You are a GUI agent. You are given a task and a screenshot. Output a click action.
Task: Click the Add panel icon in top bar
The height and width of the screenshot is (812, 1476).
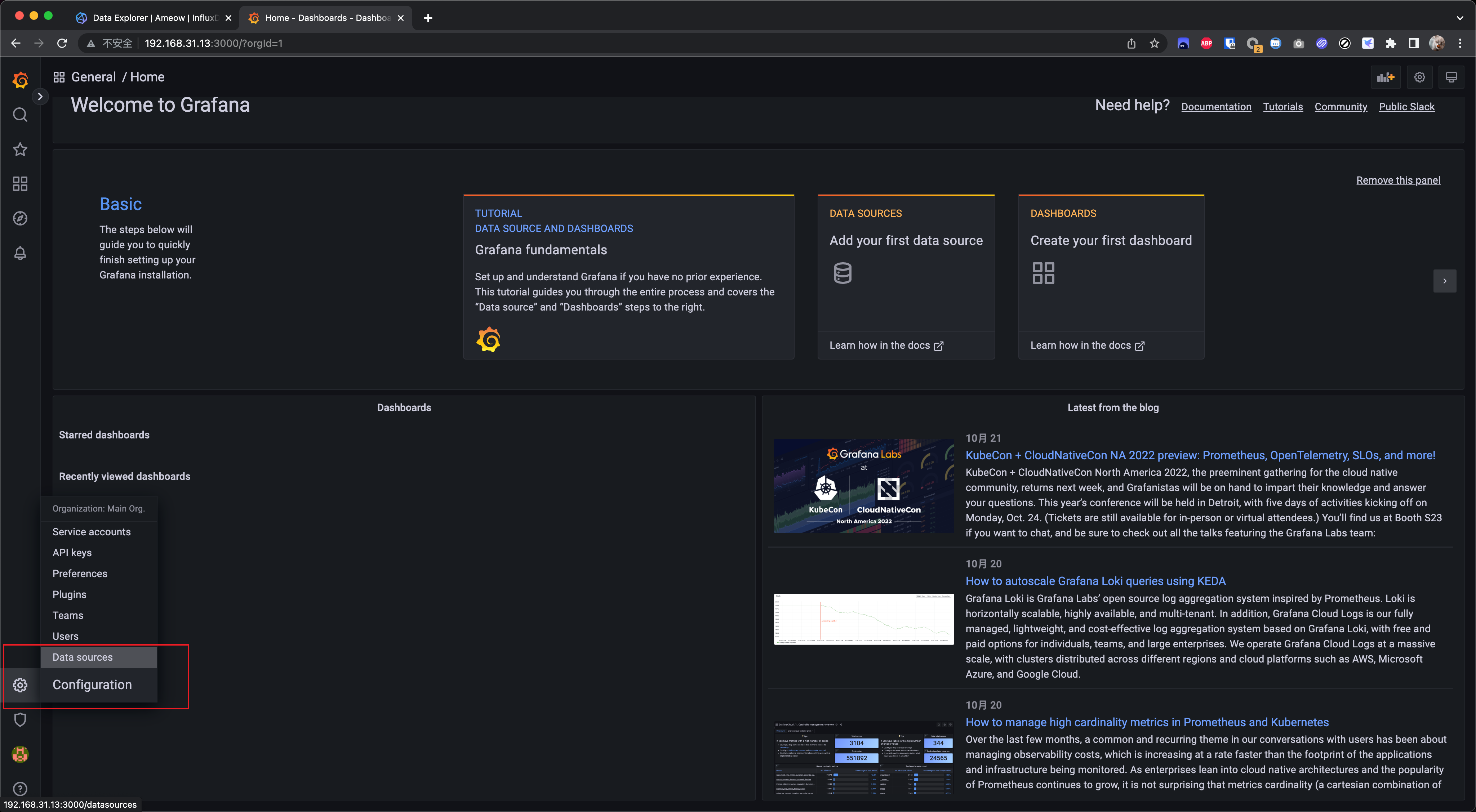(x=1386, y=77)
